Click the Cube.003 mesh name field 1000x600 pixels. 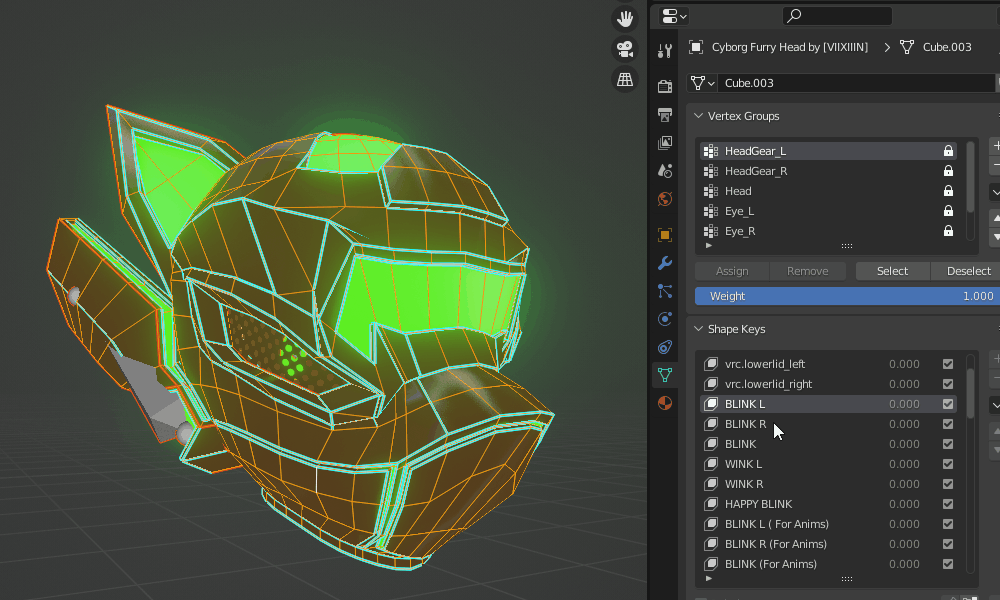(x=855, y=83)
